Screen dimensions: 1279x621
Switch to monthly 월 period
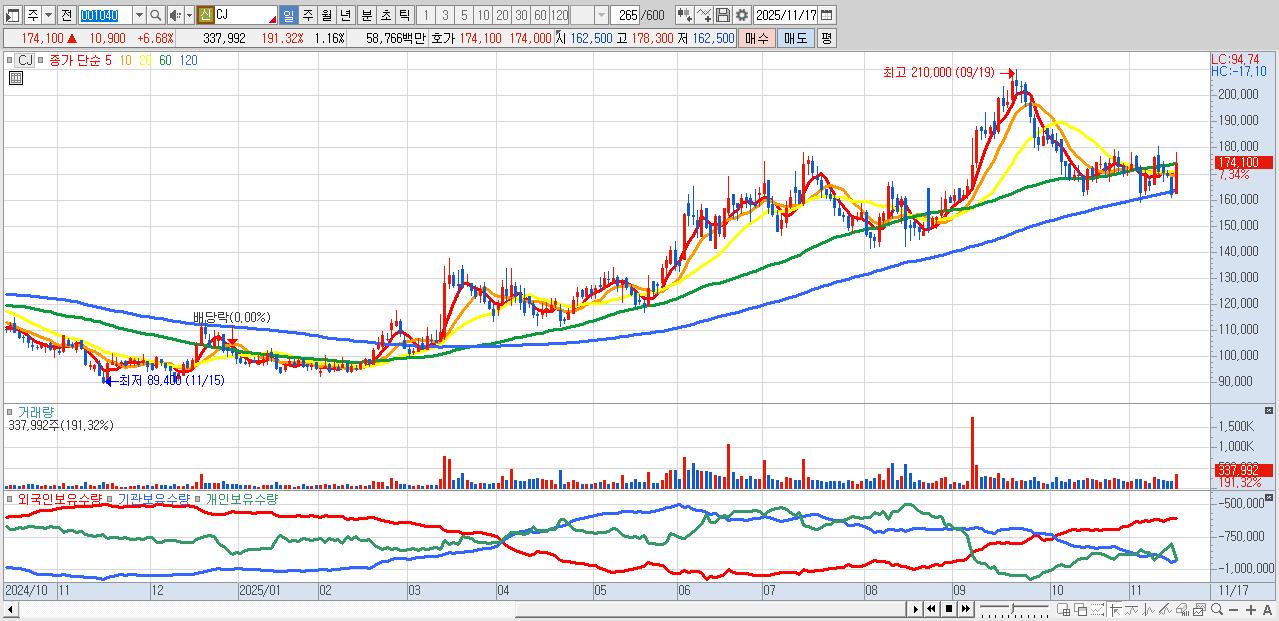(x=327, y=15)
